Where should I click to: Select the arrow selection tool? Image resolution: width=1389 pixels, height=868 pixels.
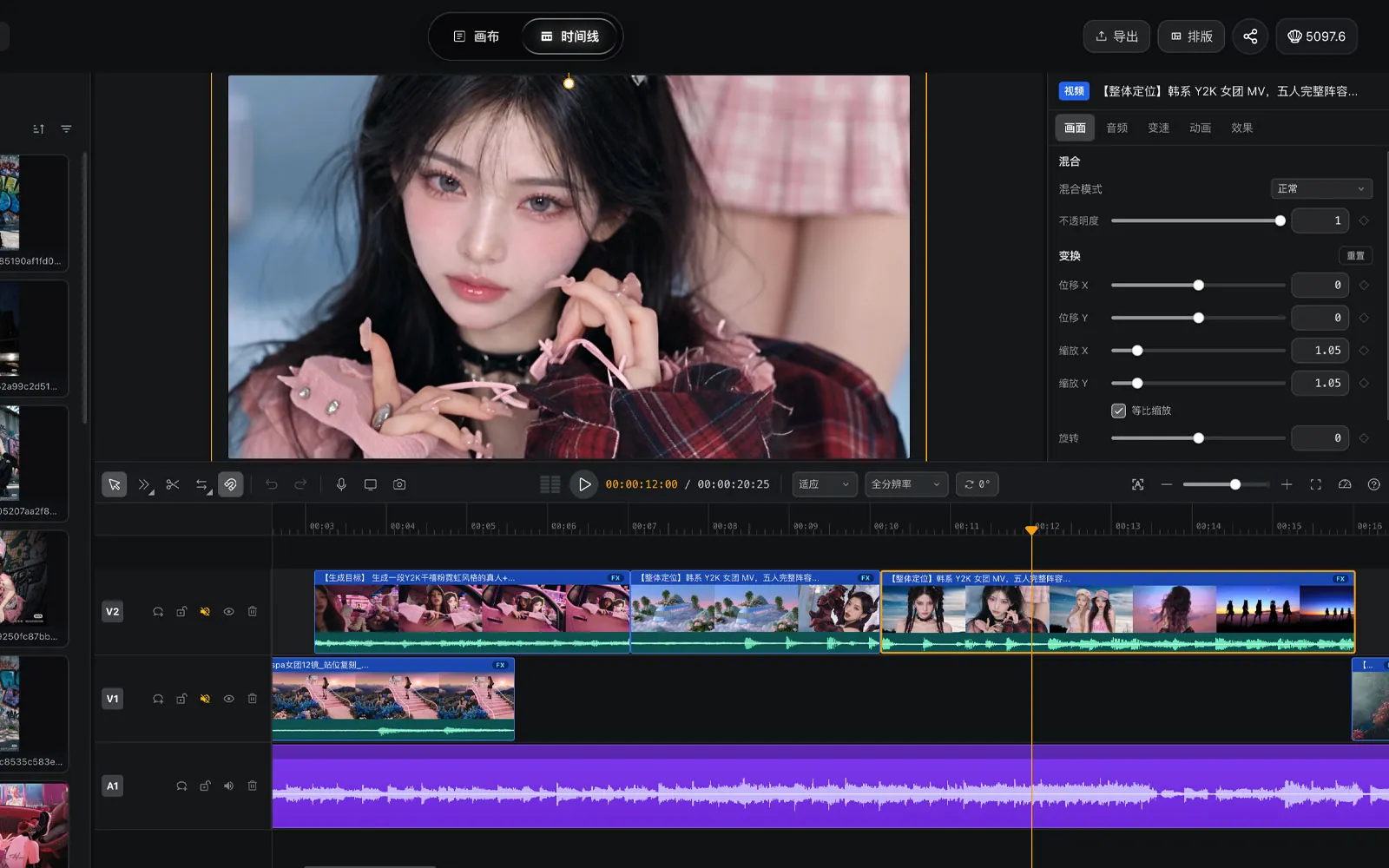click(x=114, y=484)
